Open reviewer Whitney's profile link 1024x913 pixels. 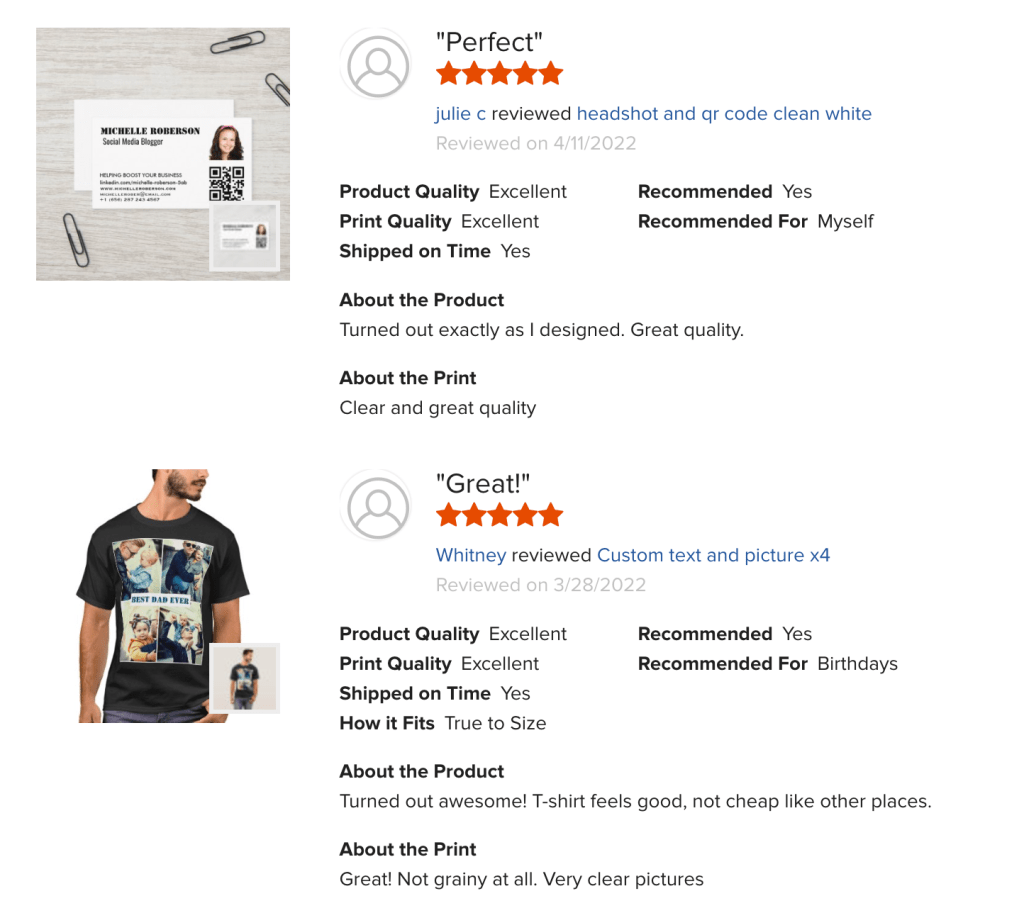(471, 555)
